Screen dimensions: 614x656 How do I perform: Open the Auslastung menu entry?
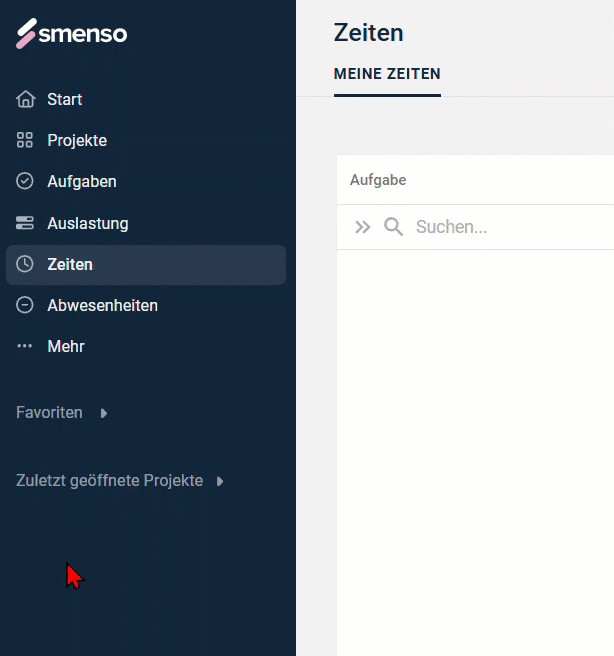(x=88, y=223)
